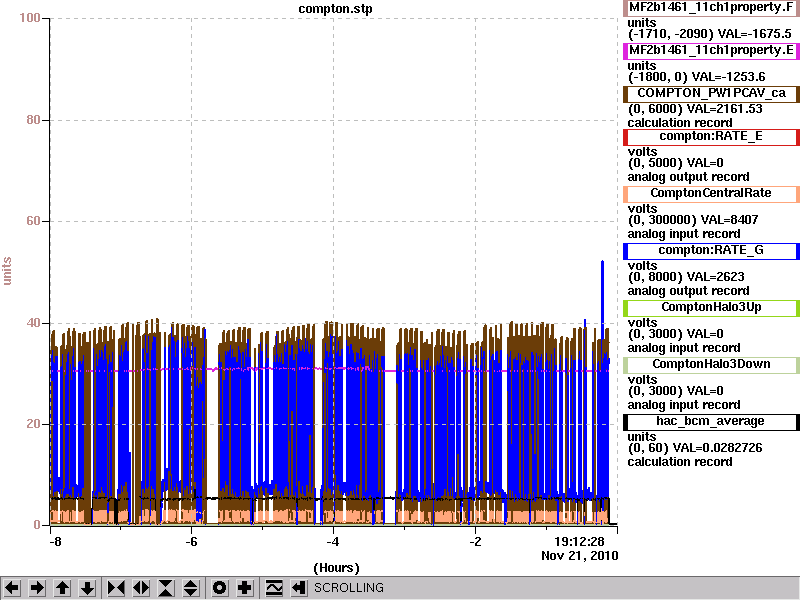Click the 100 tick on y-axis
The height and width of the screenshot is (600, 800).
click(30, 18)
